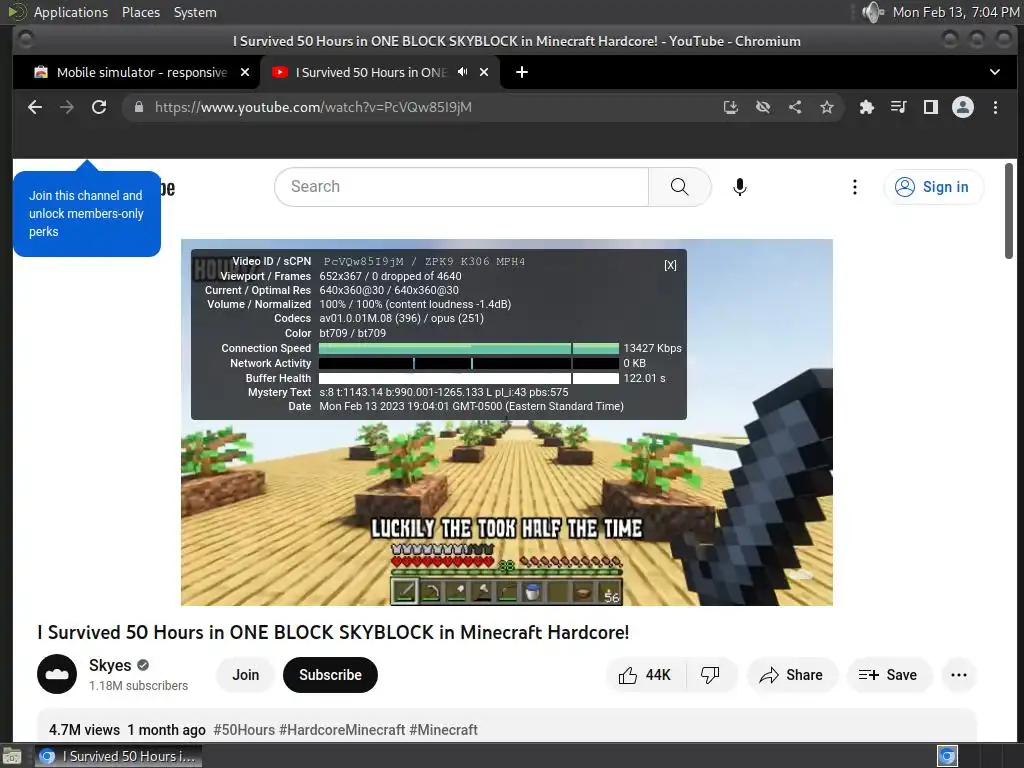The width and height of the screenshot is (1024, 768).
Task: Save the video to a playlist
Action: pos(888,675)
